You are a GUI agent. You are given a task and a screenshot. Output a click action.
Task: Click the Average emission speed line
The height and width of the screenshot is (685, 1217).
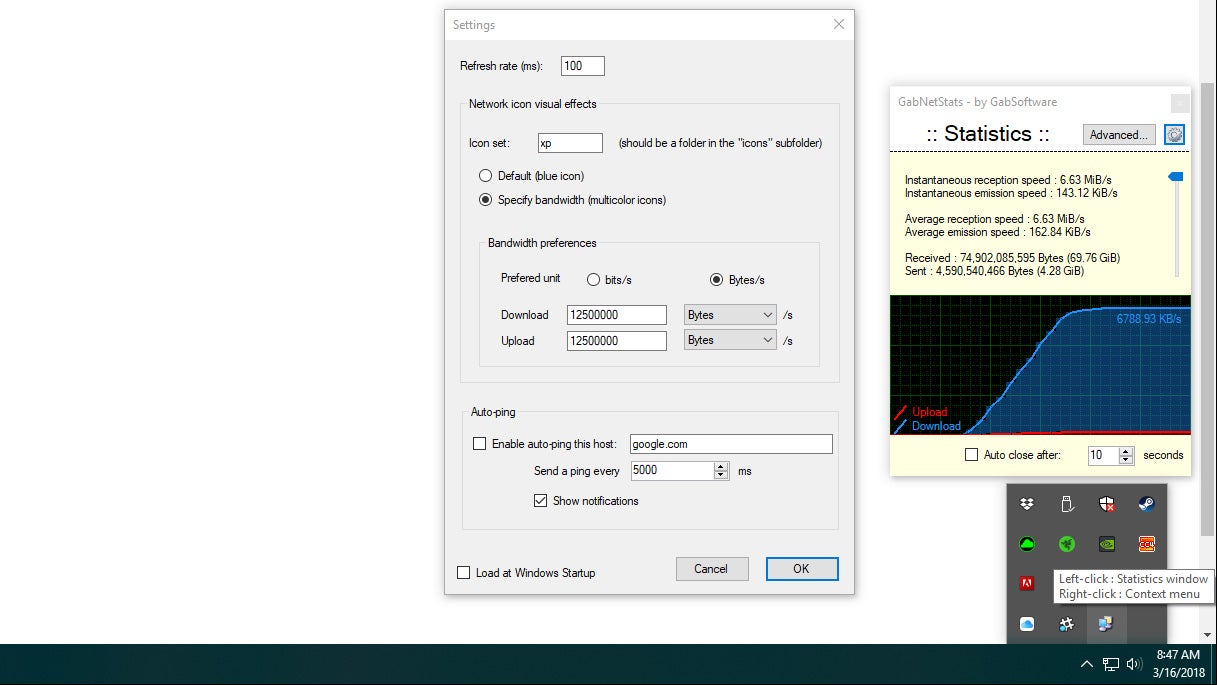click(998, 232)
